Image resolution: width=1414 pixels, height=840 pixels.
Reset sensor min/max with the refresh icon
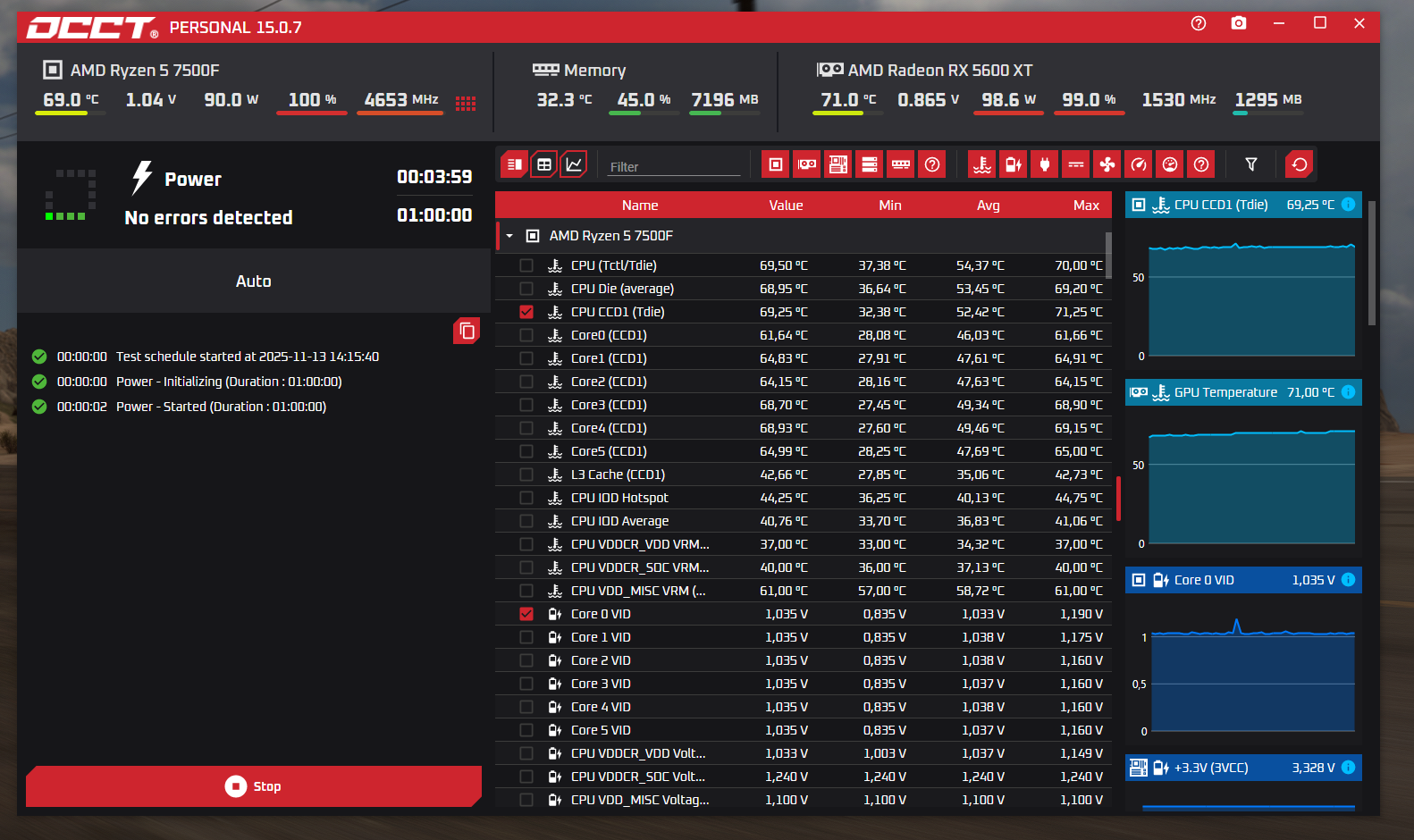(x=1300, y=164)
